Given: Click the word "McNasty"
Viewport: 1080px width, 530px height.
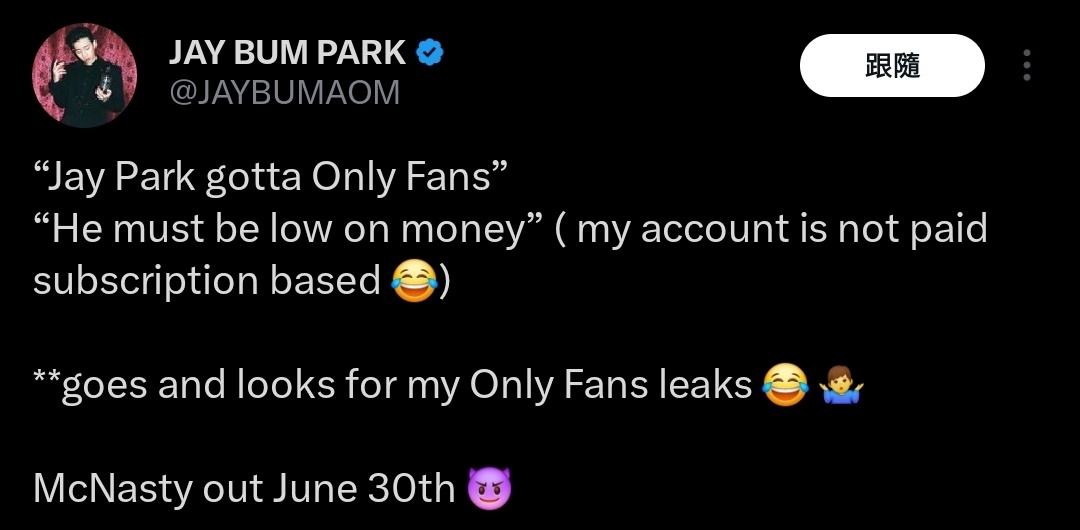Looking at the screenshot, I should (113, 489).
